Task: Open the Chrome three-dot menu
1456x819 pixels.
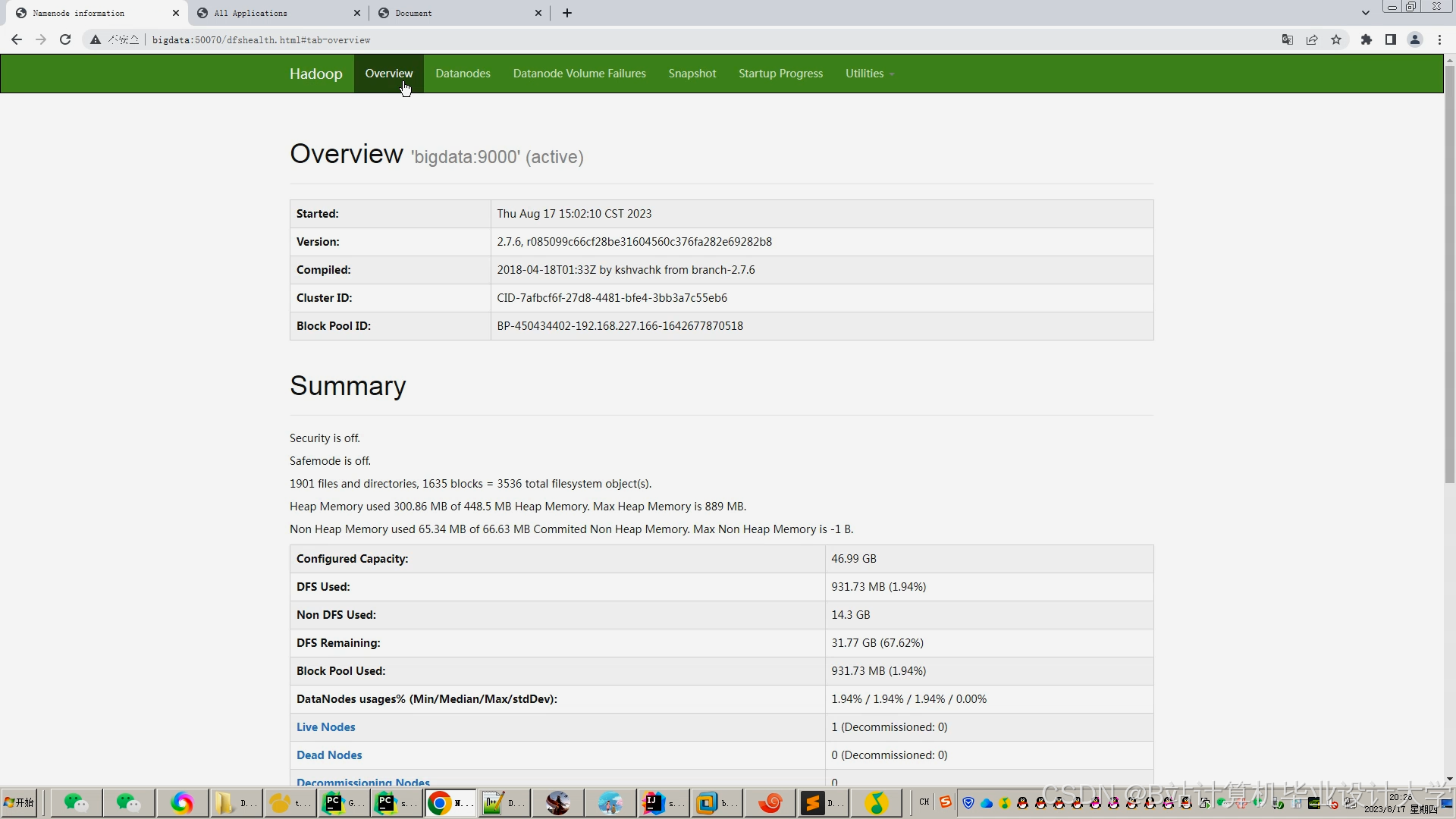Action: pos(1439,39)
